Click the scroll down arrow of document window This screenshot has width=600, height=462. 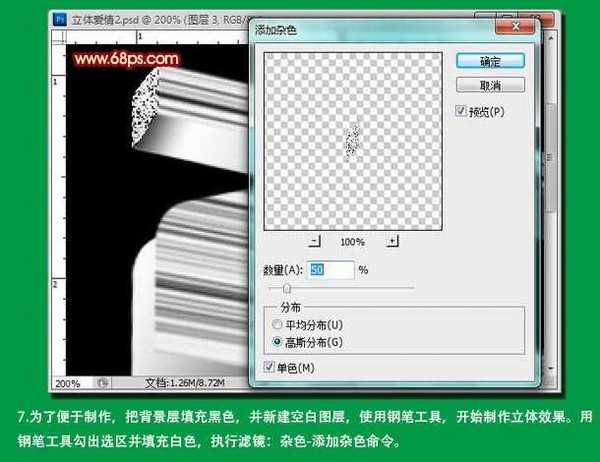[551, 368]
